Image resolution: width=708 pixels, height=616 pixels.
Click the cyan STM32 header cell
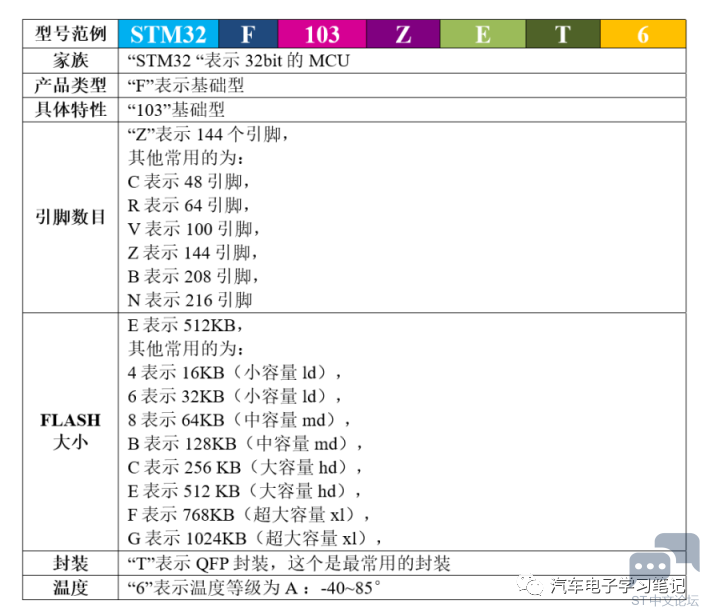(x=168, y=34)
